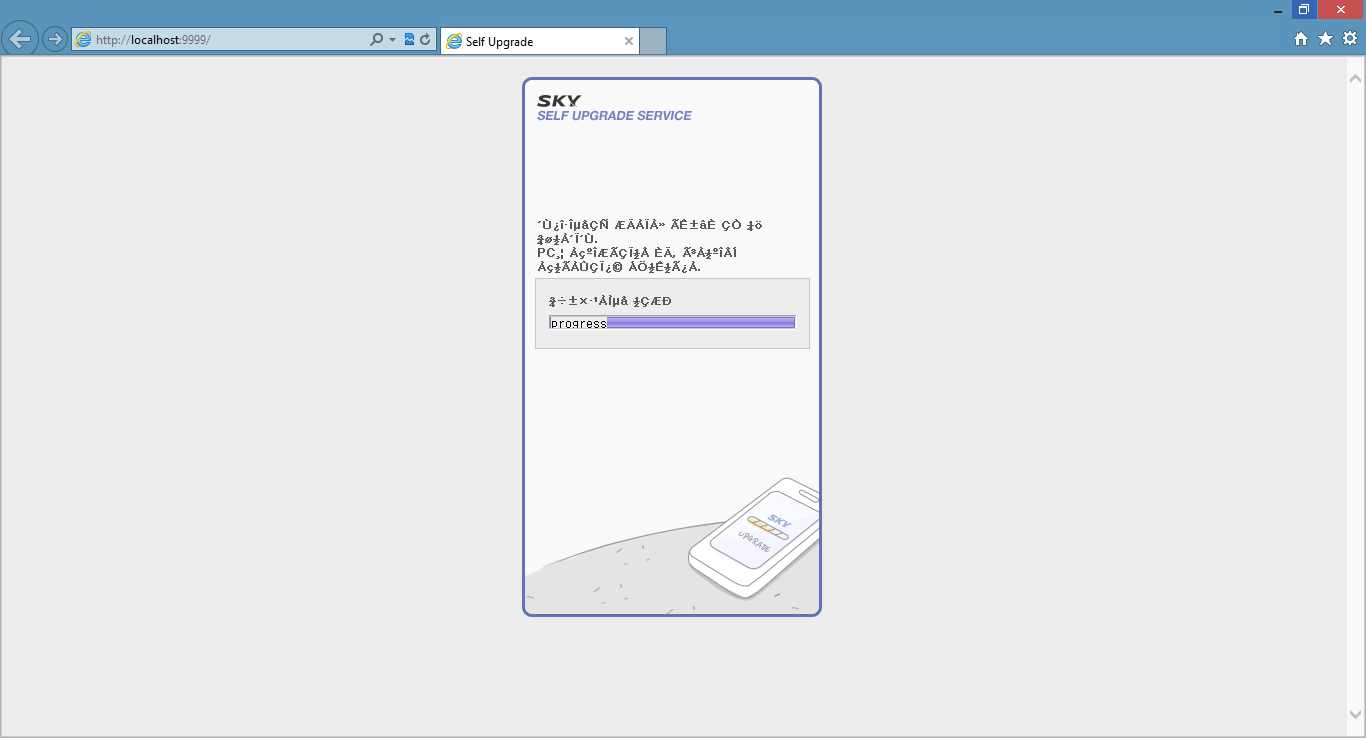This screenshot has width=1366, height=738.
Task: Minimize the browser window
Action: (1278, 10)
